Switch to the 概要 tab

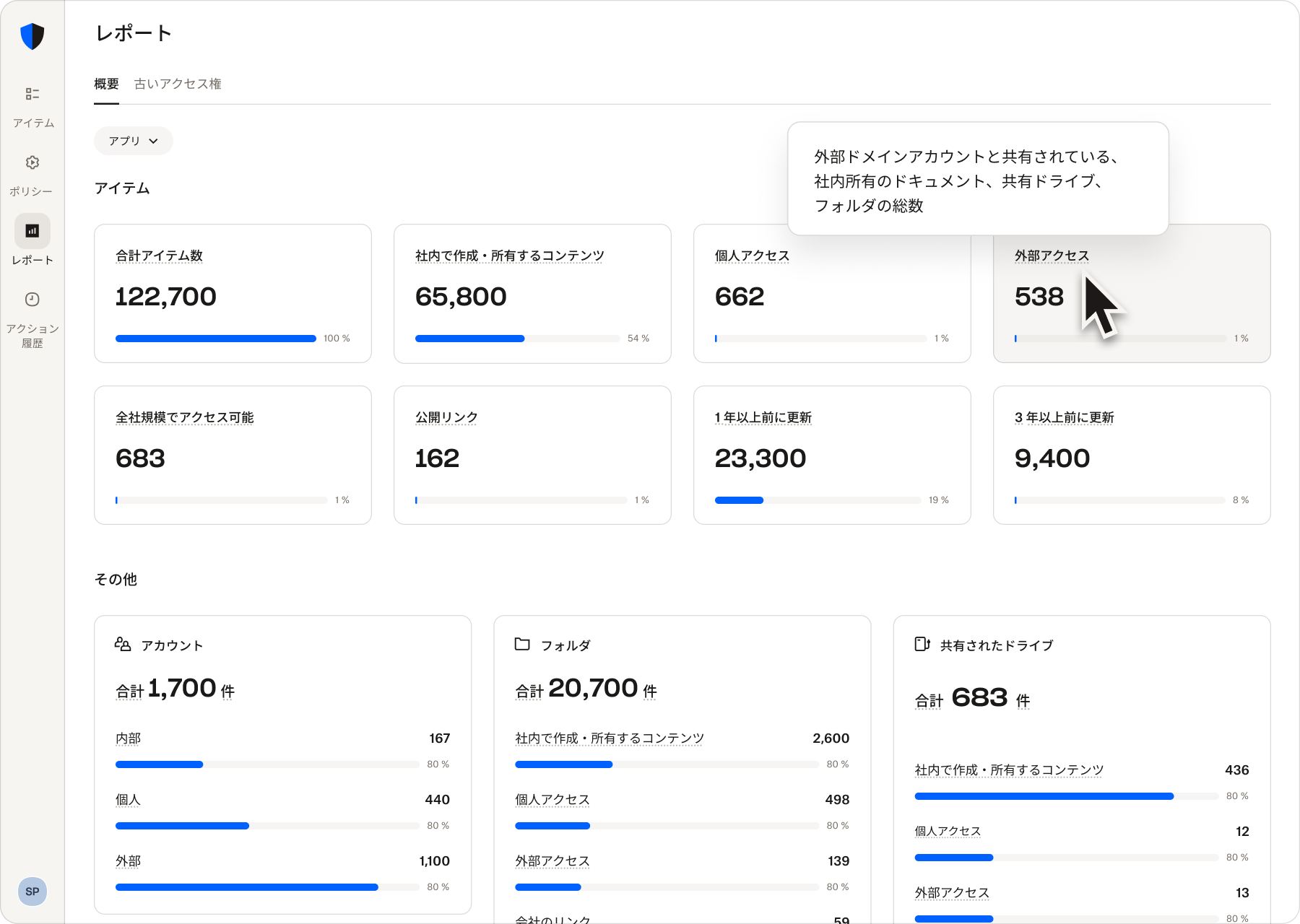pos(106,84)
